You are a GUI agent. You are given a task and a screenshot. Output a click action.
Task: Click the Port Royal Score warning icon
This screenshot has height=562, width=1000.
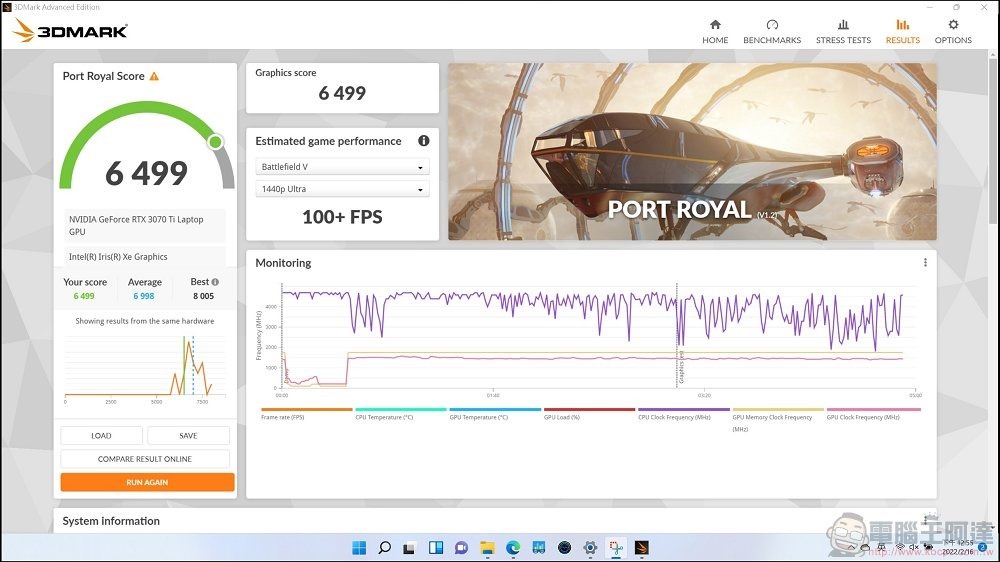pos(154,76)
